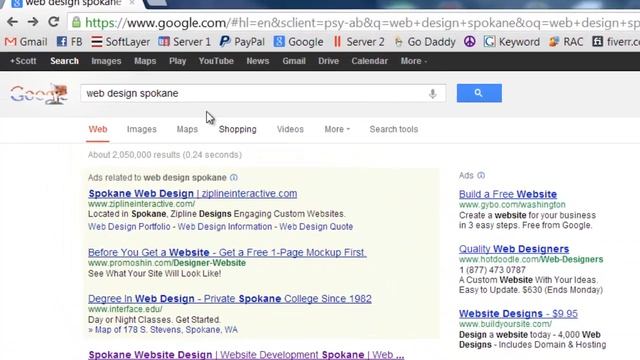Open the Server 1 bookmark
This screenshot has width=640, height=360.
tap(184, 42)
